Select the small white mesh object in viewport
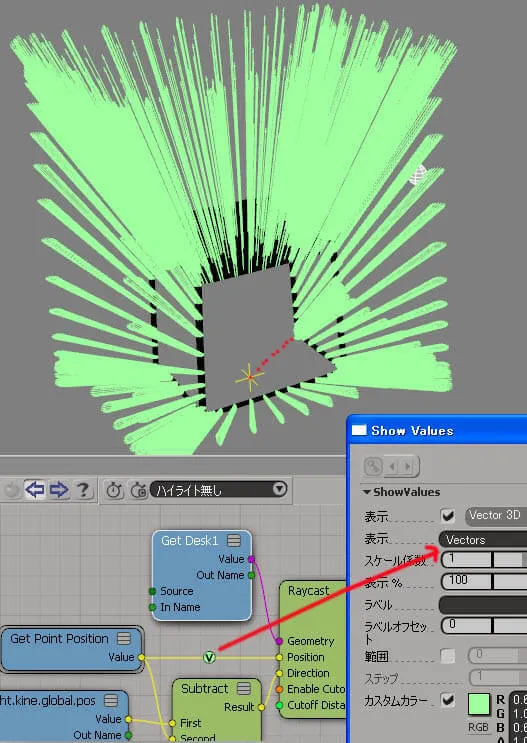Image resolution: width=527 pixels, height=743 pixels. click(x=417, y=175)
